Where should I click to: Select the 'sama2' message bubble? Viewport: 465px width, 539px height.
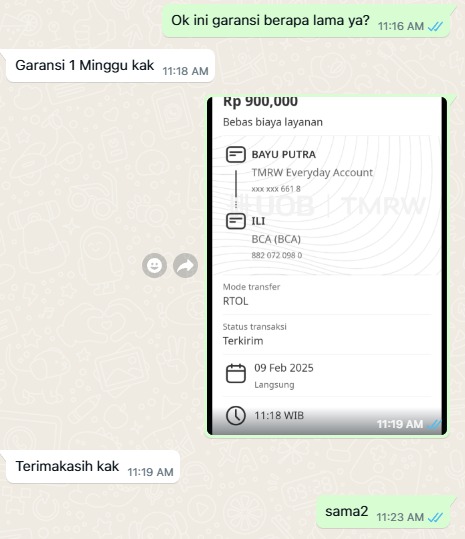383,512
